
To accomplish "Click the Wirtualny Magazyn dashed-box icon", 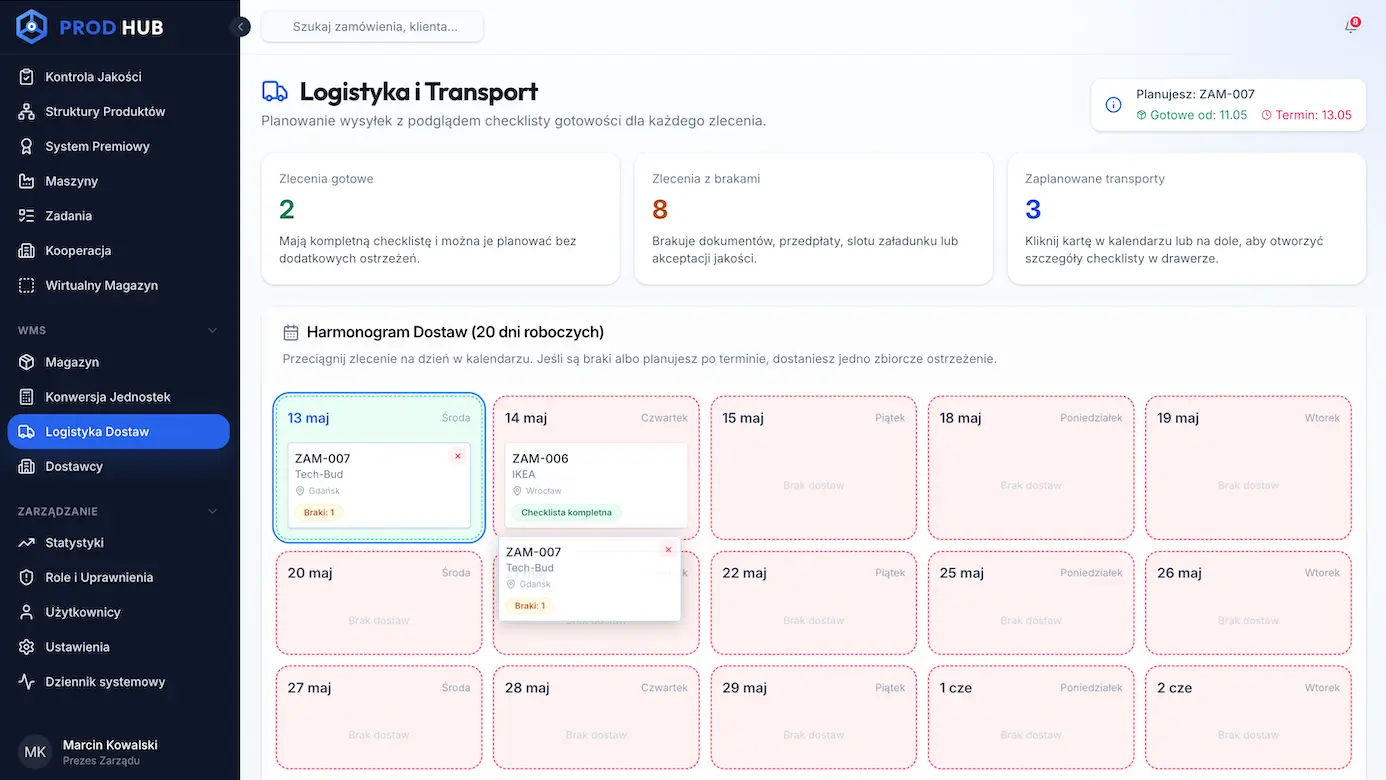I will click(27, 286).
